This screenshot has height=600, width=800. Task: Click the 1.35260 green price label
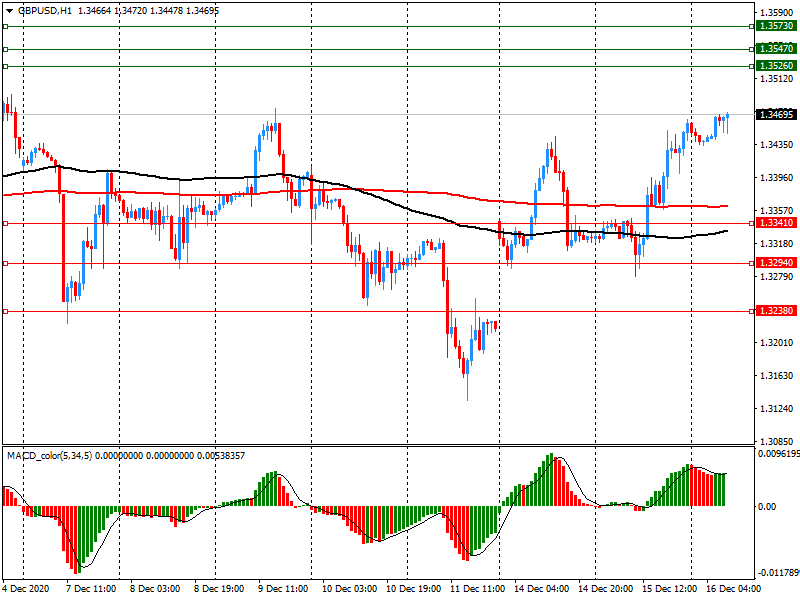click(x=776, y=66)
